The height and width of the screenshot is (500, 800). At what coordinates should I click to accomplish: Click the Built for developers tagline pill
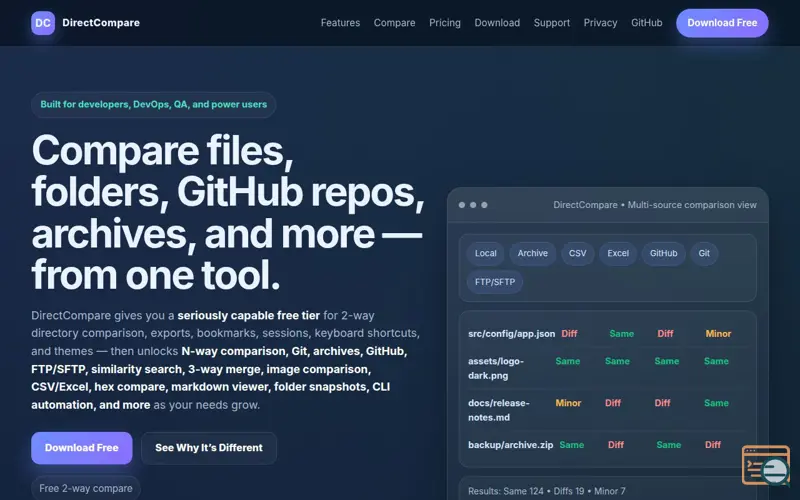[x=154, y=105]
